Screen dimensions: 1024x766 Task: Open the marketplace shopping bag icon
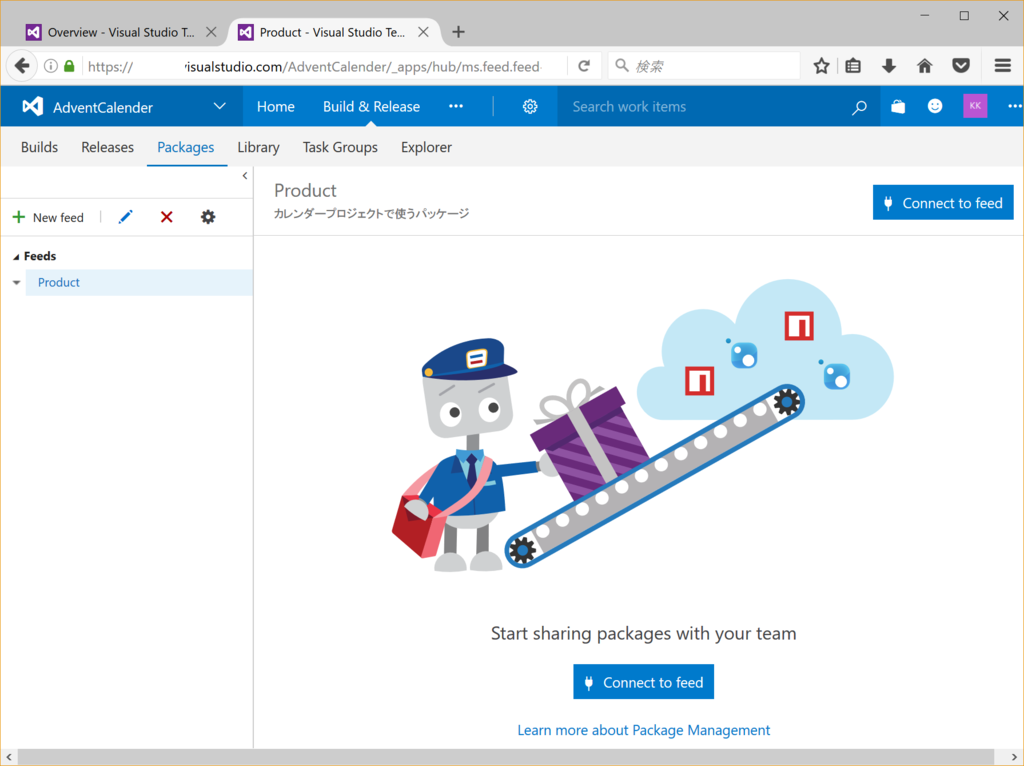click(x=898, y=106)
